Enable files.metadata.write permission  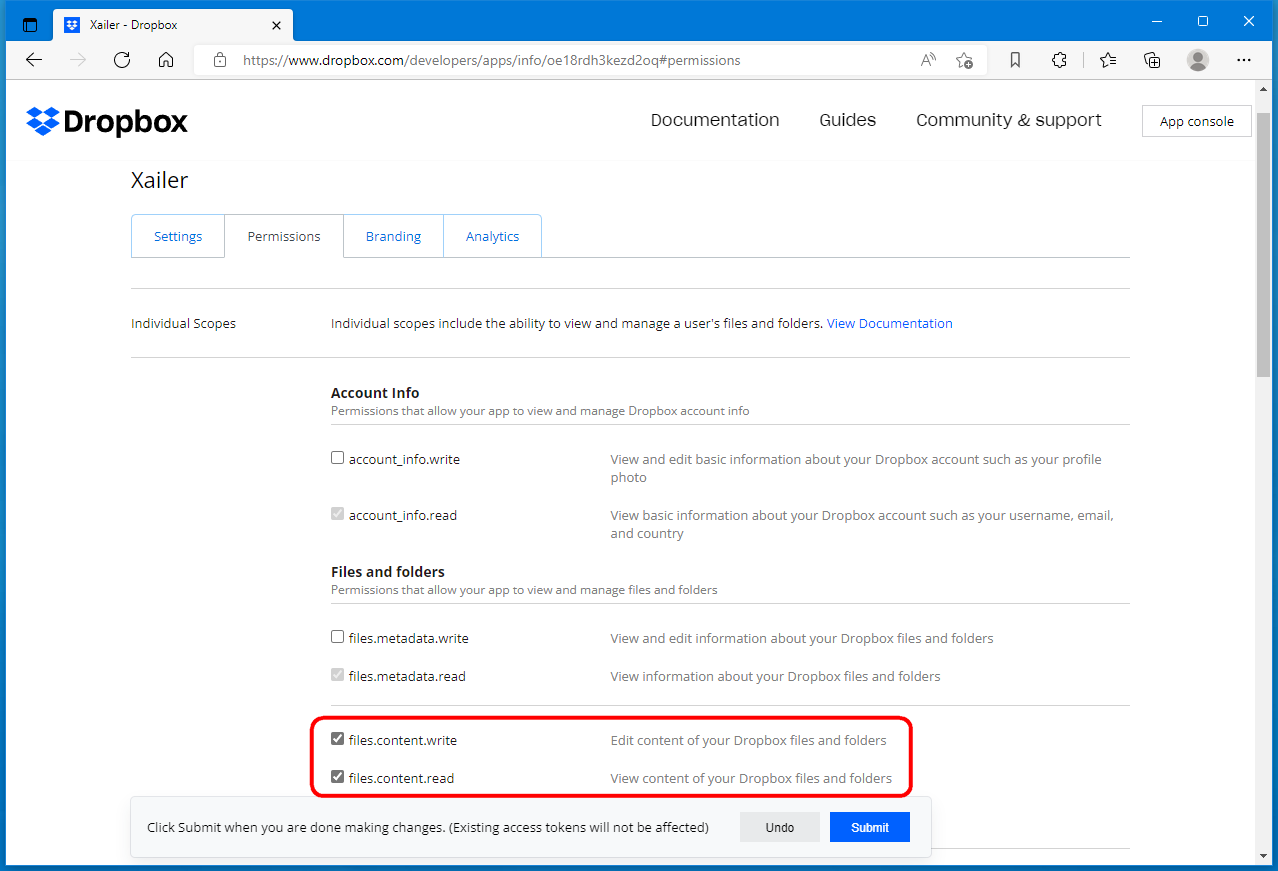[338, 636]
